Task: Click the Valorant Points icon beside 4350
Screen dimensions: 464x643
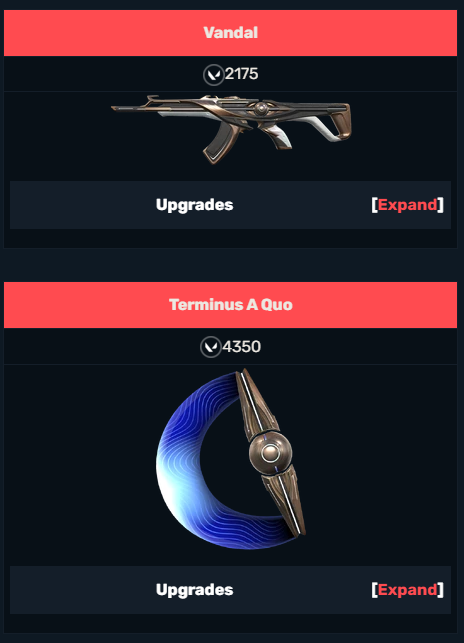Action: click(x=210, y=347)
